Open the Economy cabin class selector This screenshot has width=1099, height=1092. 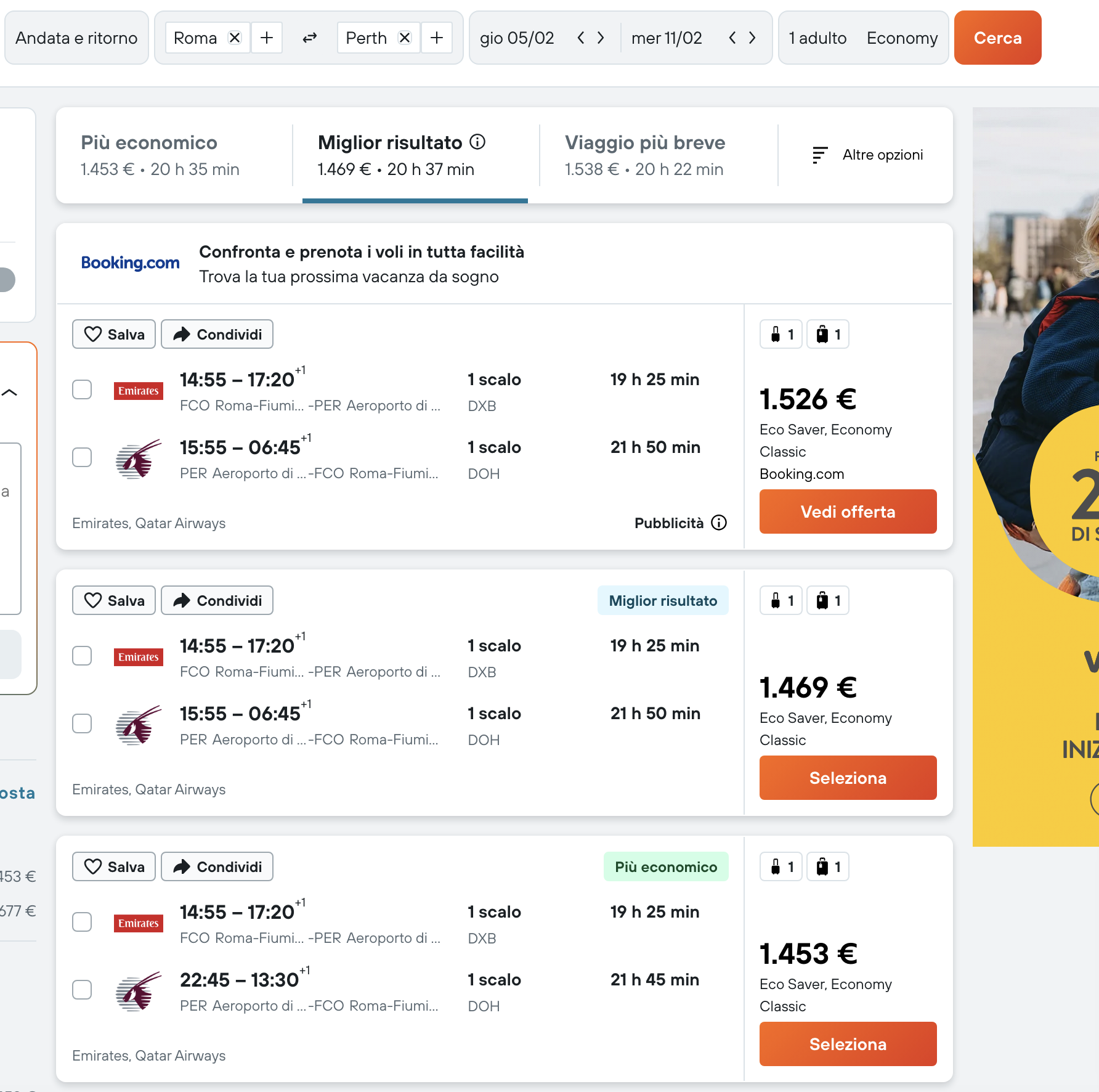(902, 38)
